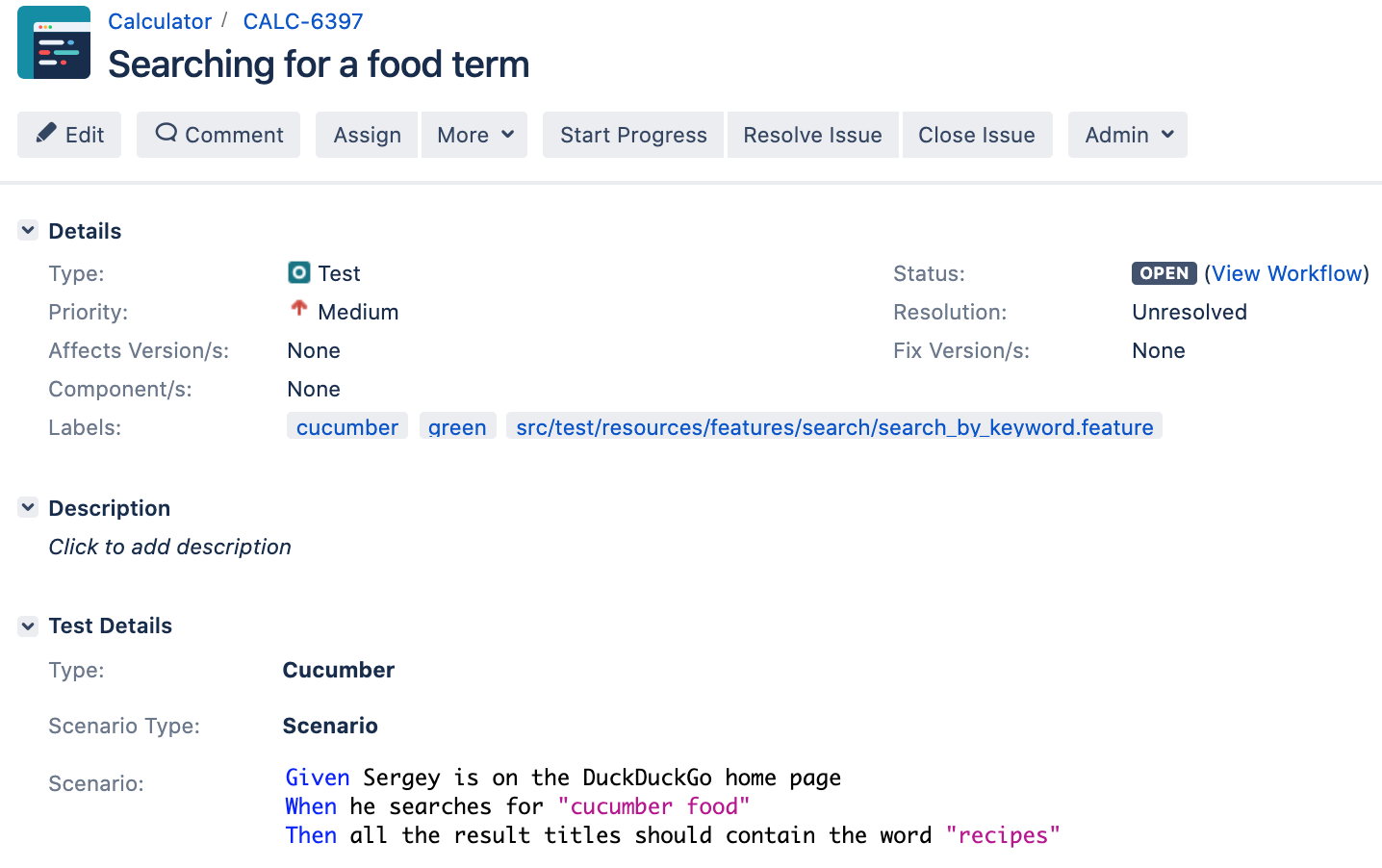This screenshot has height=868, width=1382.
Task: Click Start Progress button
Action: tap(633, 135)
